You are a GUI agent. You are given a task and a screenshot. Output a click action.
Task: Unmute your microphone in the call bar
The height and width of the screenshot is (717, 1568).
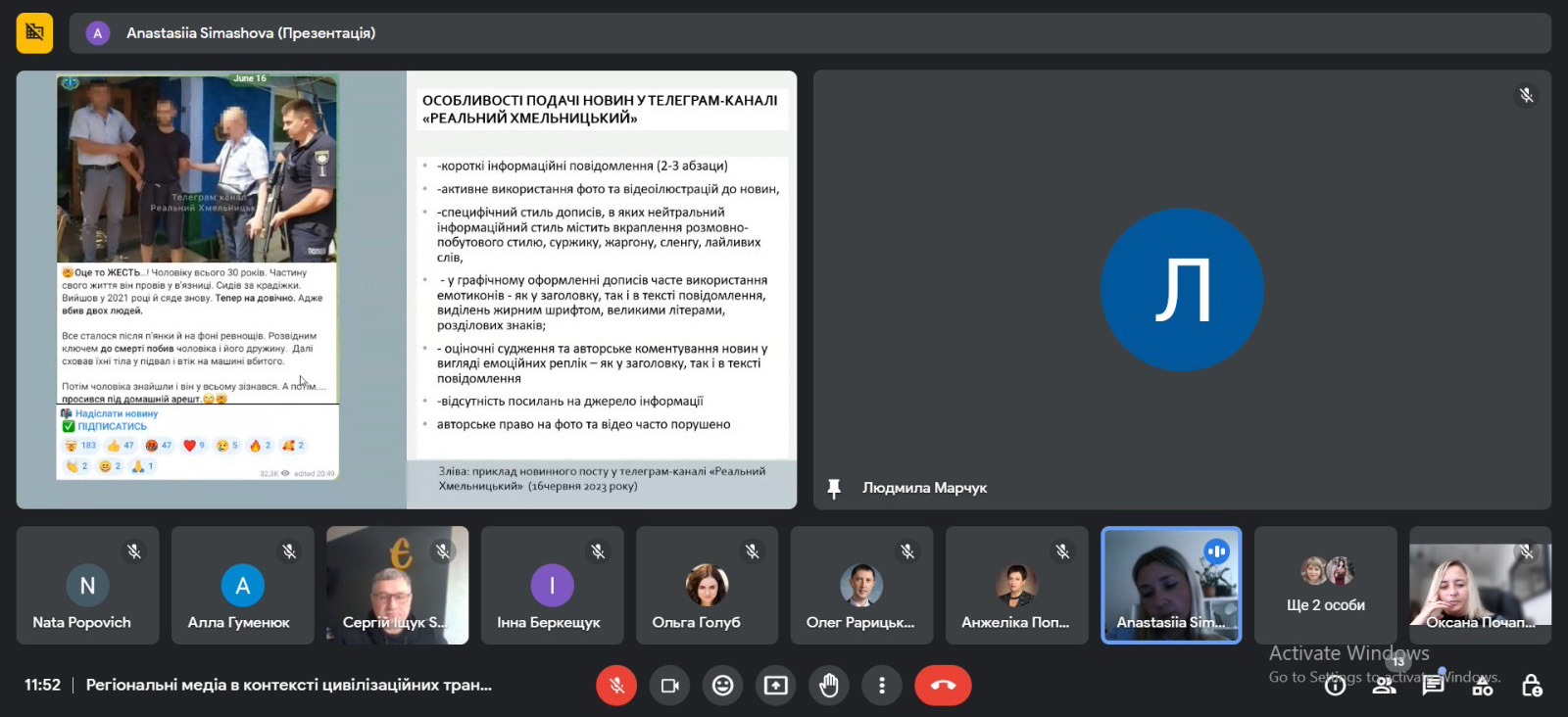pyautogui.click(x=616, y=686)
